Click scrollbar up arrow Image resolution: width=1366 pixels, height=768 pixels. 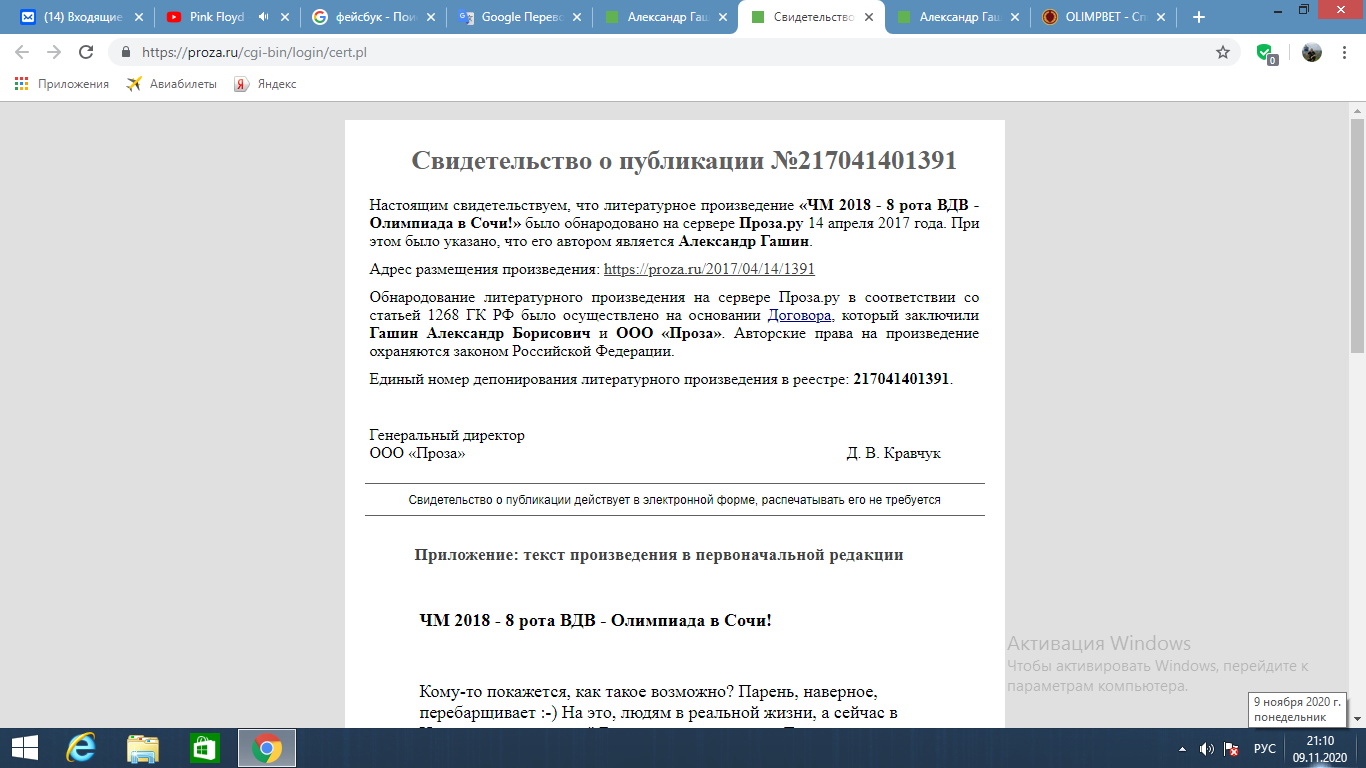(1357, 108)
